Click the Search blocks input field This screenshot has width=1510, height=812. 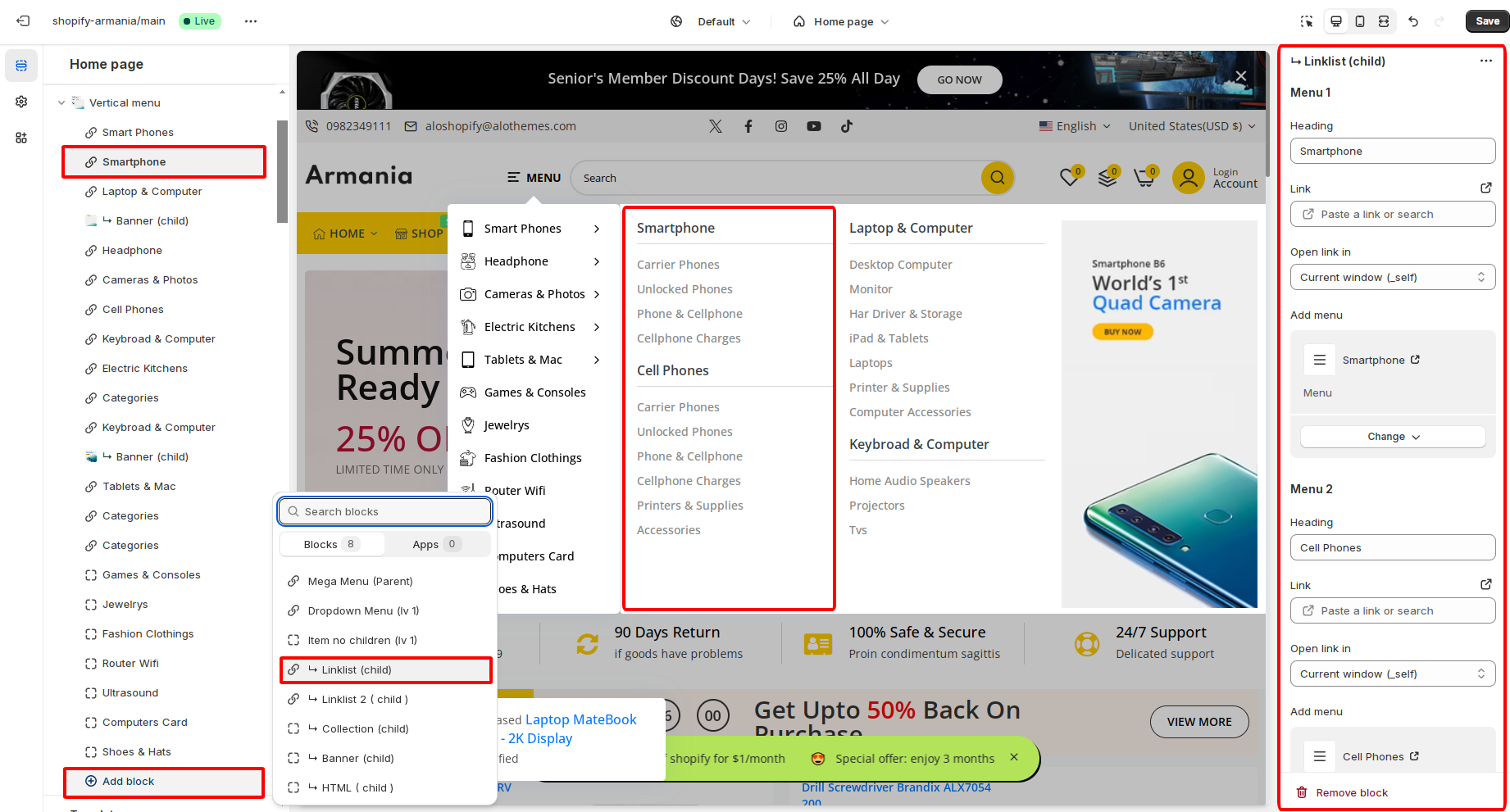pos(385,511)
